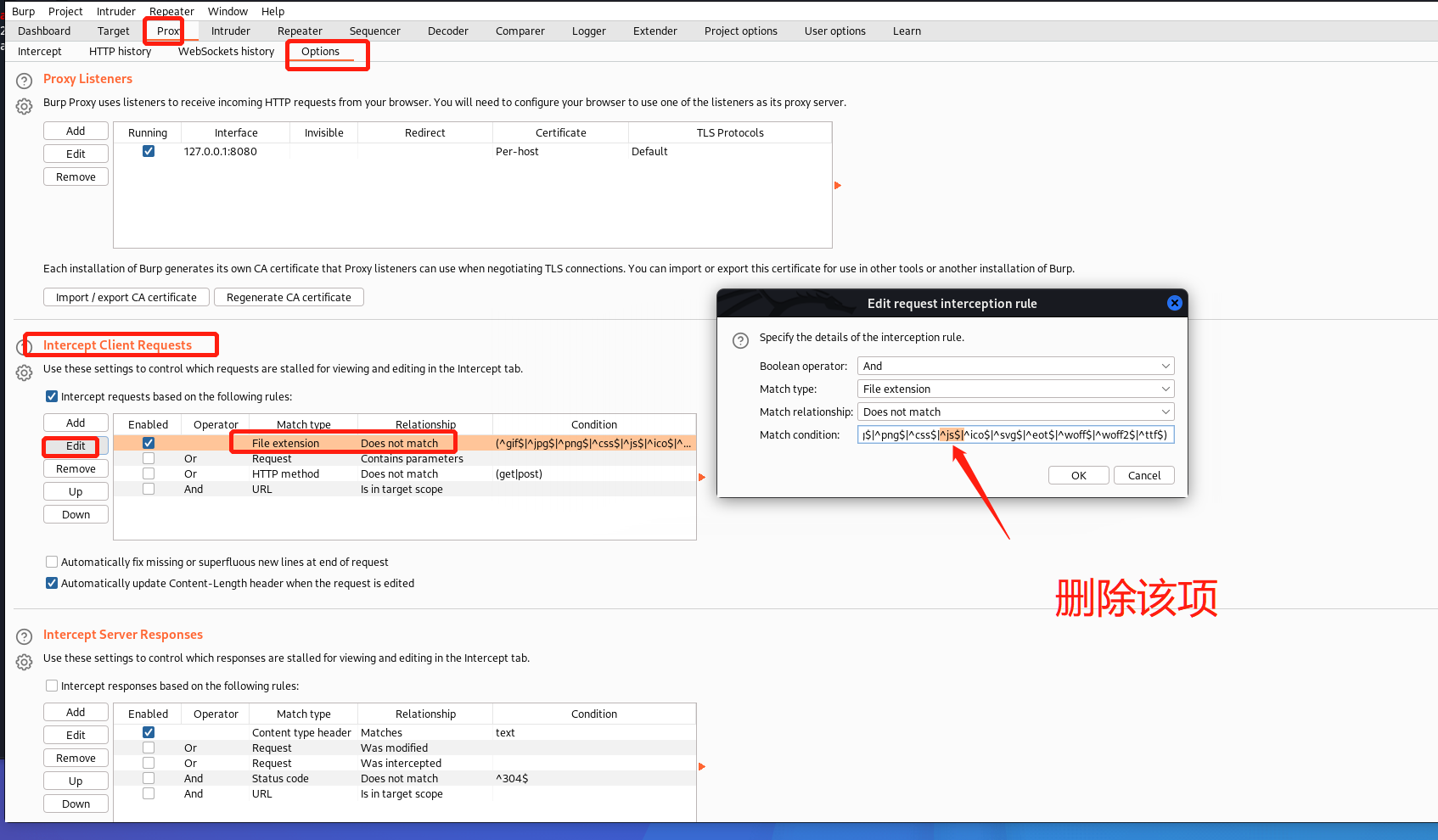Click the Proxy Listeners help question-mark icon
The width and height of the screenshot is (1438, 840).
[25, 82]
